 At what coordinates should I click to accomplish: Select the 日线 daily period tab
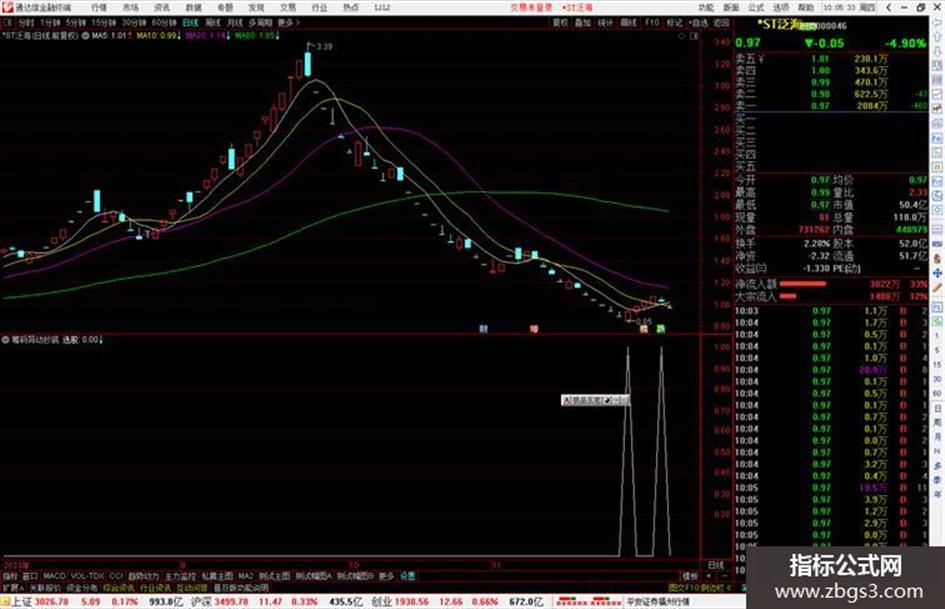[x=190, y=22]
